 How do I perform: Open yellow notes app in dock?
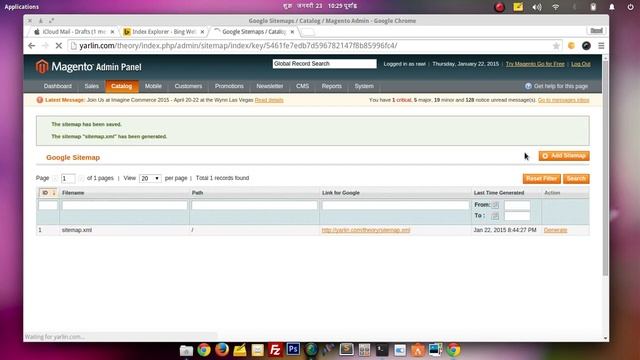click(x=240, y=350)
